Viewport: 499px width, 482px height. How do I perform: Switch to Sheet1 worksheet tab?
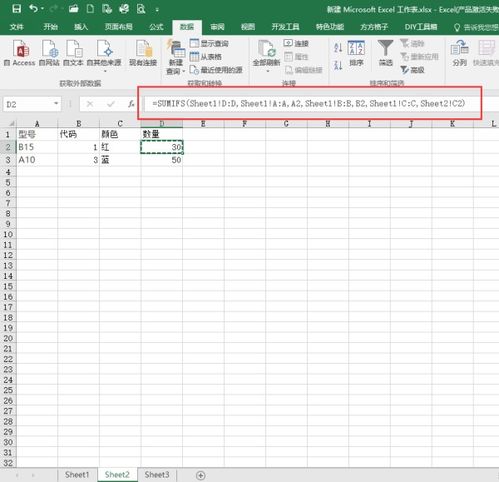[x=77, y=475]
